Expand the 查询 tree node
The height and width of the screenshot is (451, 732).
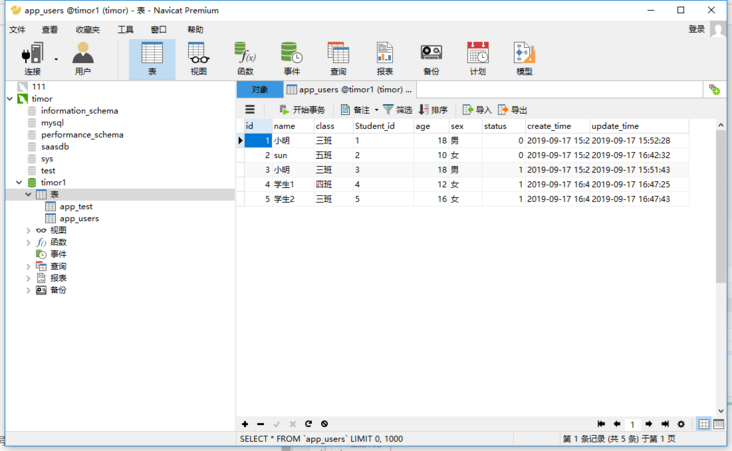pos(28,267)
